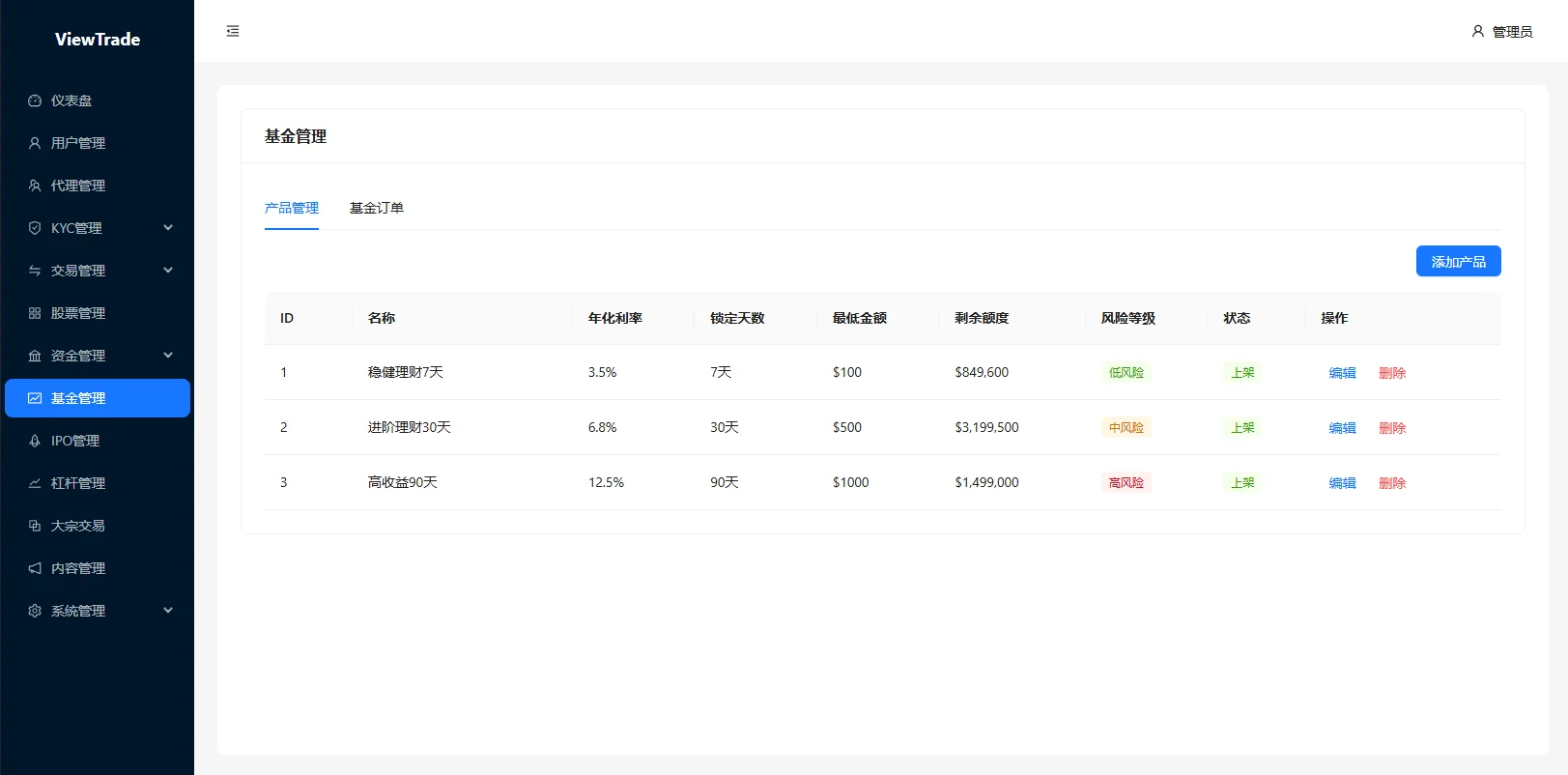Click the product name 稳健理财7天
The image size is (1568, 775).
pos(406,372)
